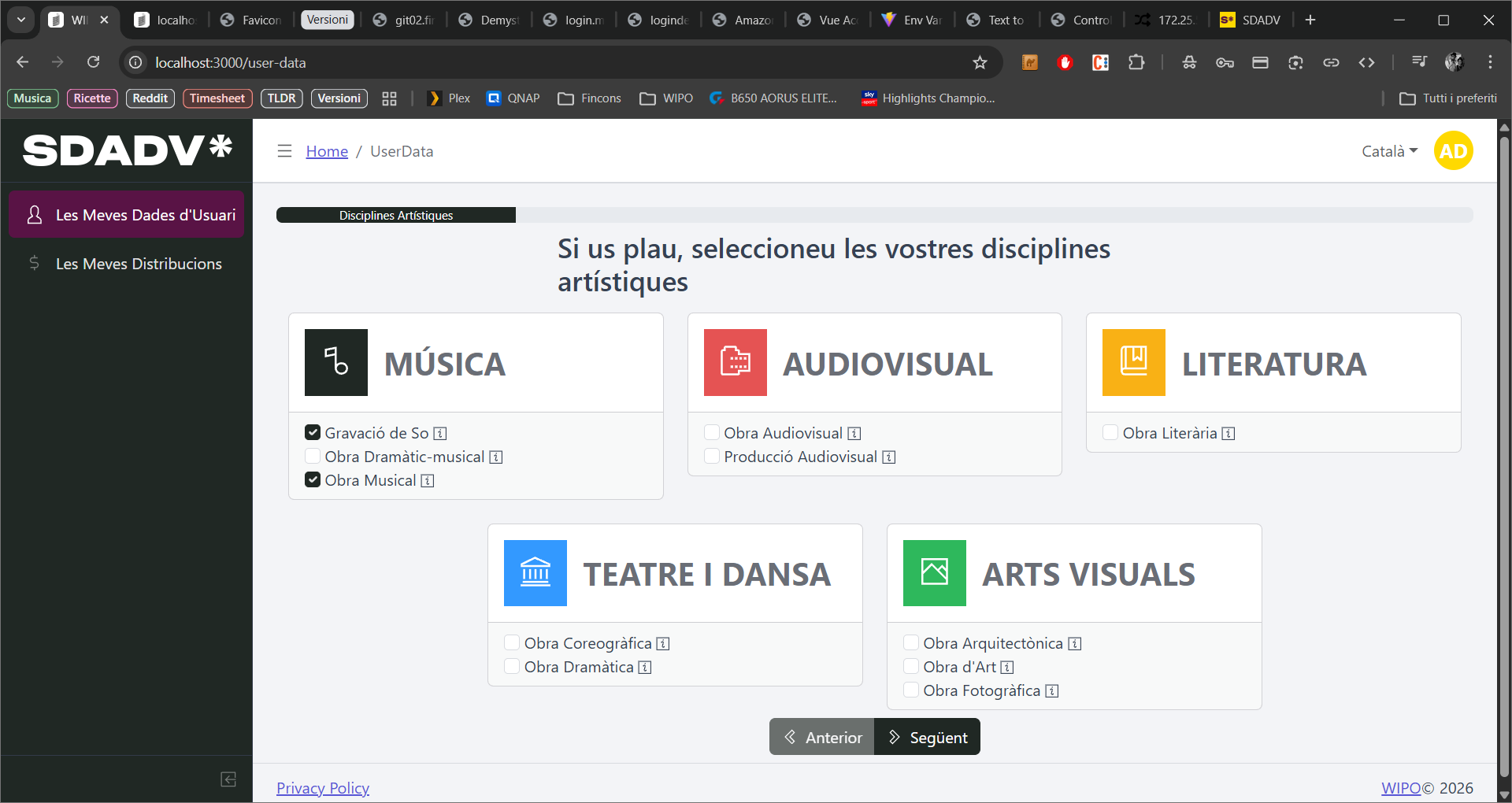Switch to the Env Var browser tab
Image resolution: width=1512 pixels, height=803 pixels.
(x=912, y=20)
